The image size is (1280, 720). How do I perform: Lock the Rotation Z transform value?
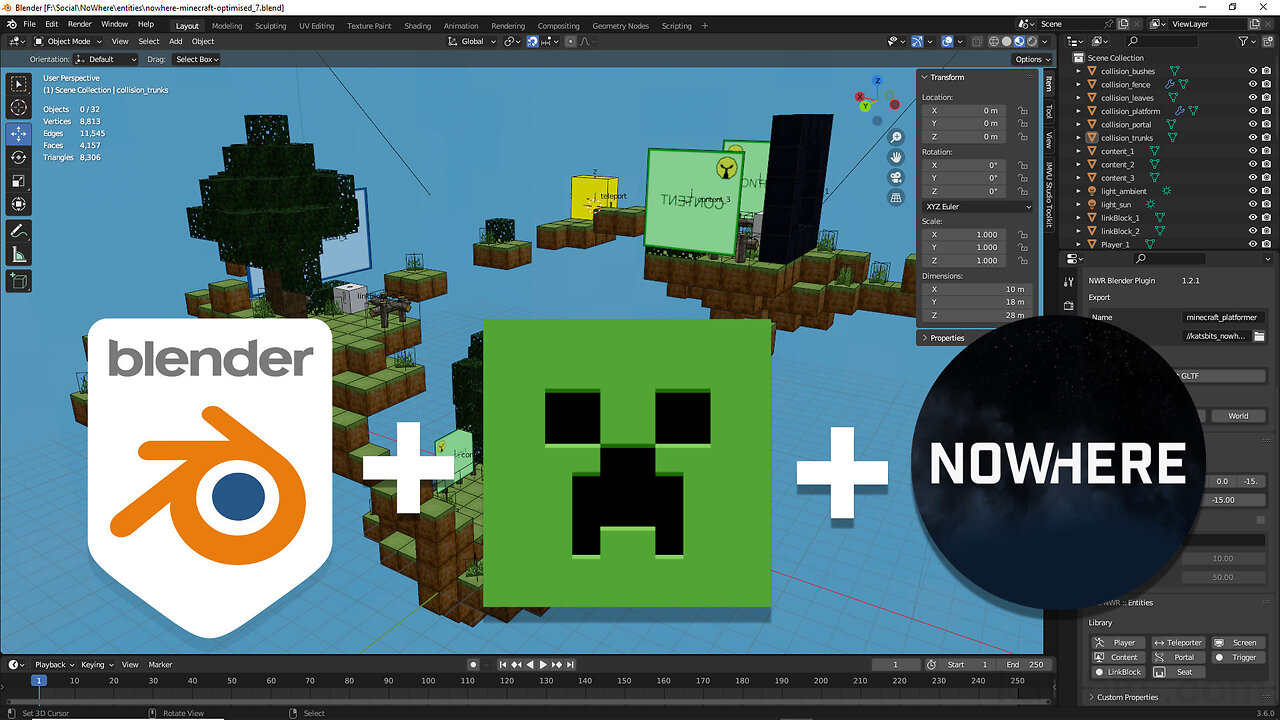click(1022, 191)
